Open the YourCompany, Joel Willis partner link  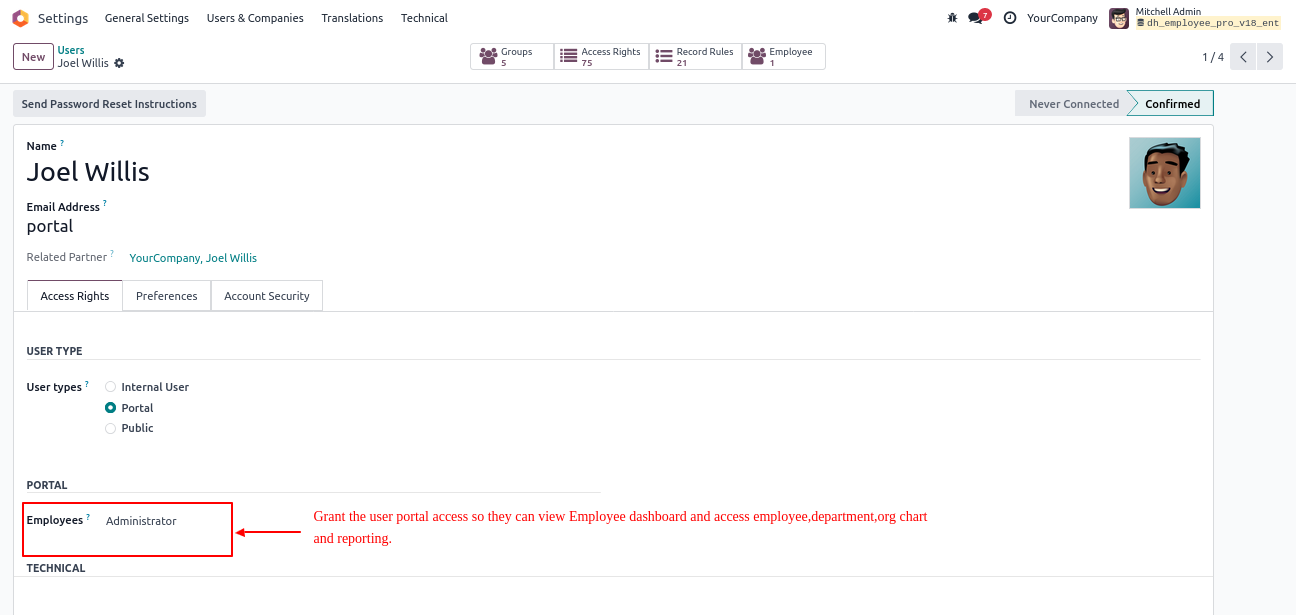(193, 258)
